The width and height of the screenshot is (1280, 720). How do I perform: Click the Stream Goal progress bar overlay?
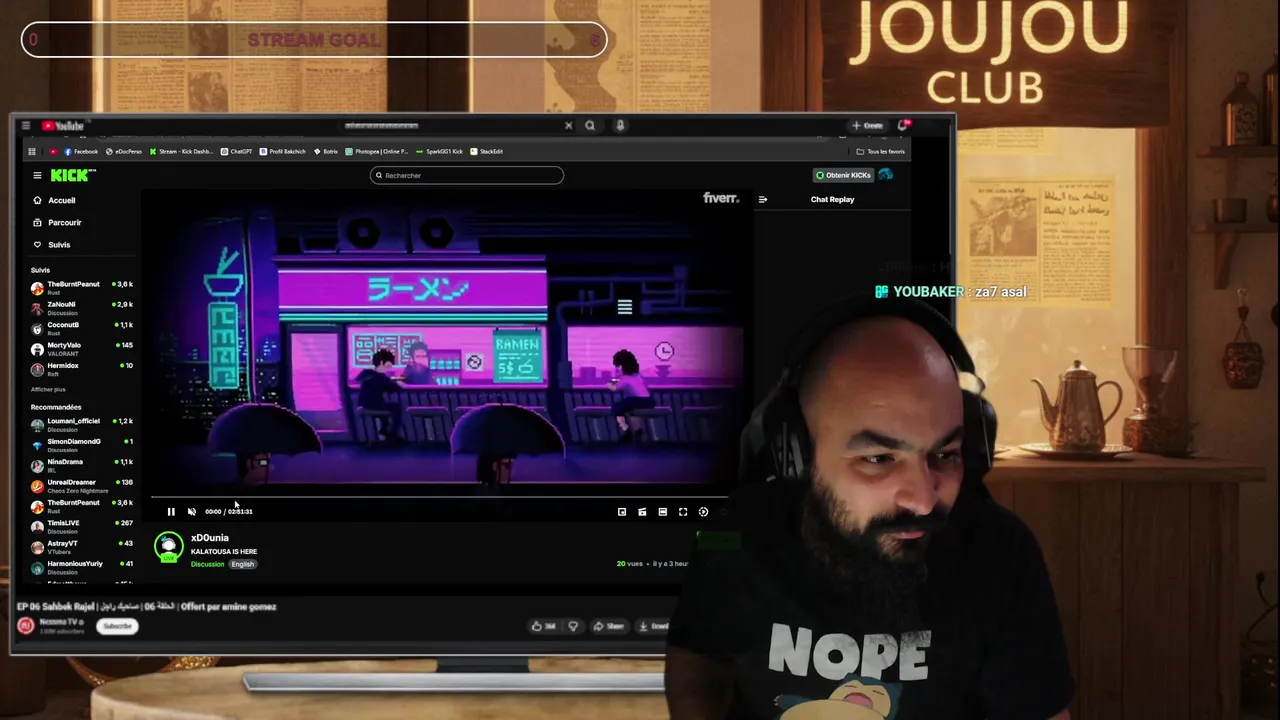click(x=314, y=40)
